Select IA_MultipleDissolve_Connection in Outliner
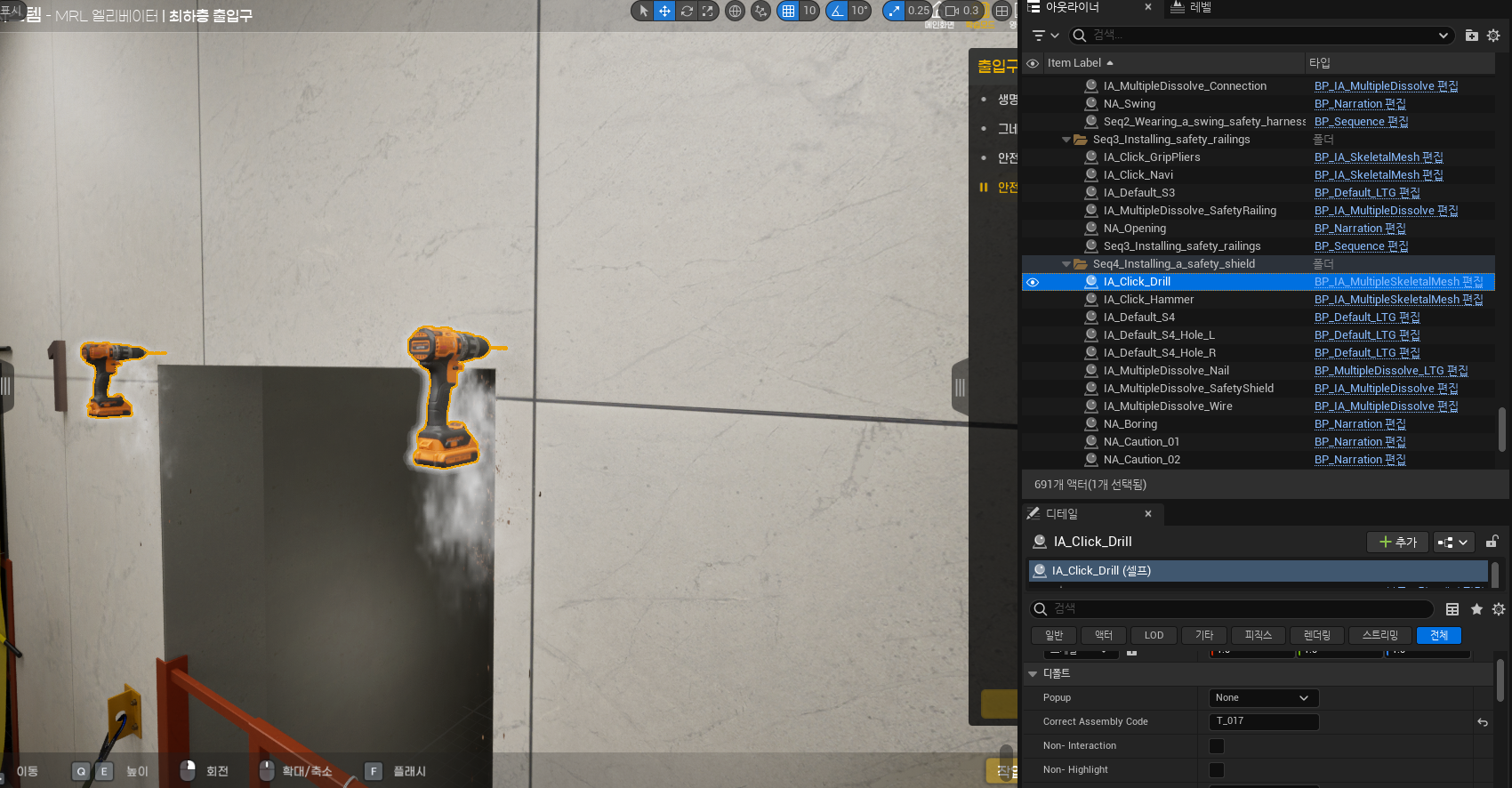Image resolution: width=1512 pixels, height=788 pixels. coord(1185,86)
